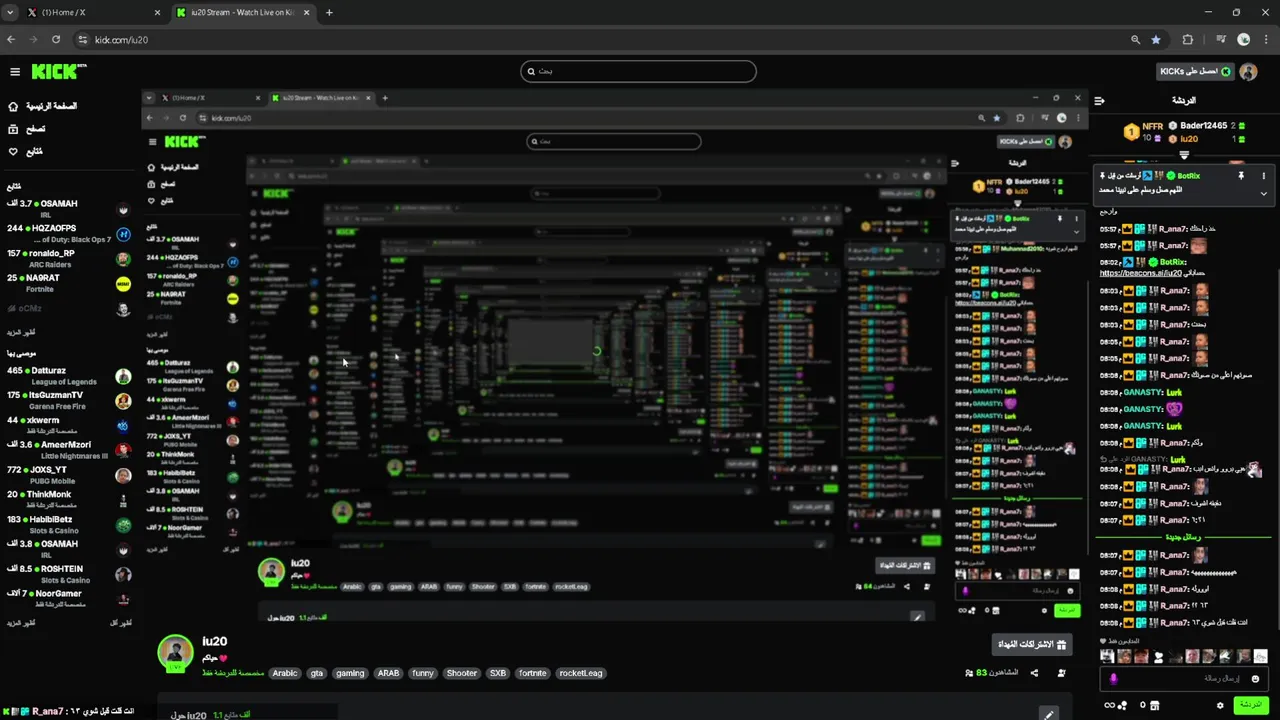Open HQZAOFPS channel in sidebar
This screenshot has width=1280, height=720.
tap(68, 234)
